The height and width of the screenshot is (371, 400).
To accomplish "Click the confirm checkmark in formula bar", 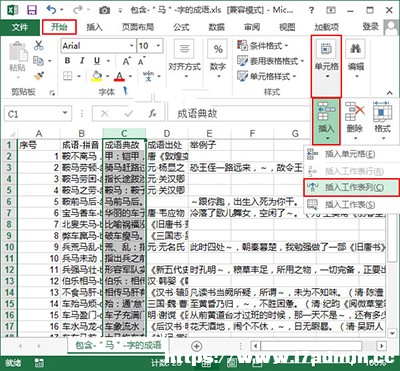I will point(128,114).
